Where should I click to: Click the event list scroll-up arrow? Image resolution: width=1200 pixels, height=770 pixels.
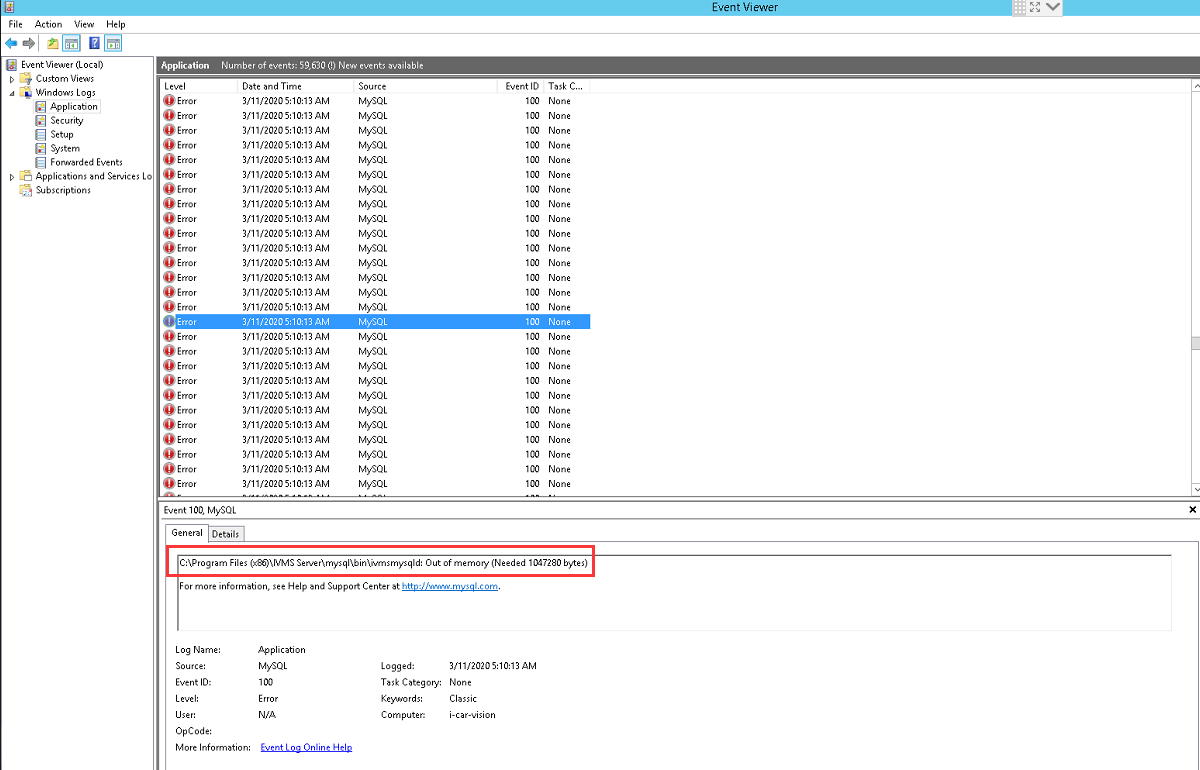tap(1195, 86)
